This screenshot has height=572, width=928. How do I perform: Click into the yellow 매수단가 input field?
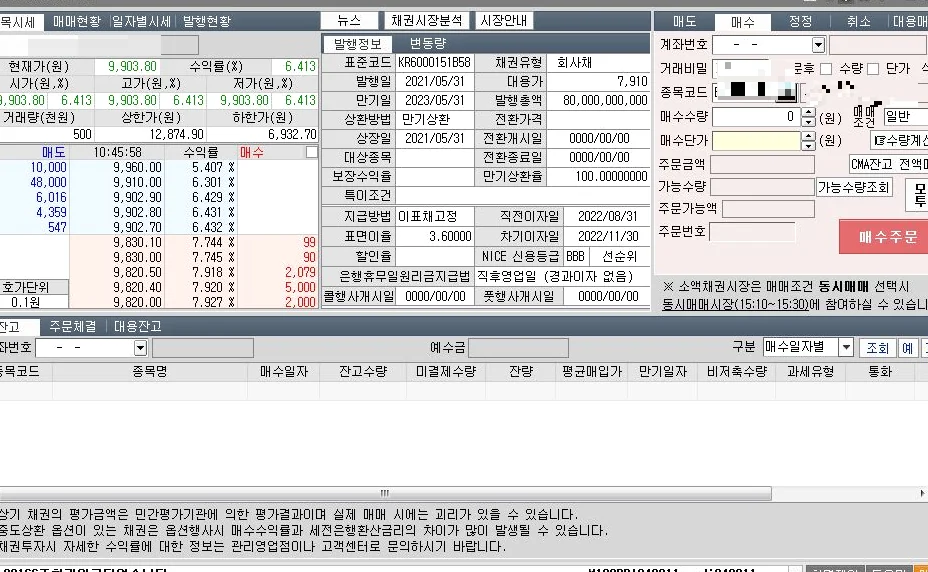point(756,140)
